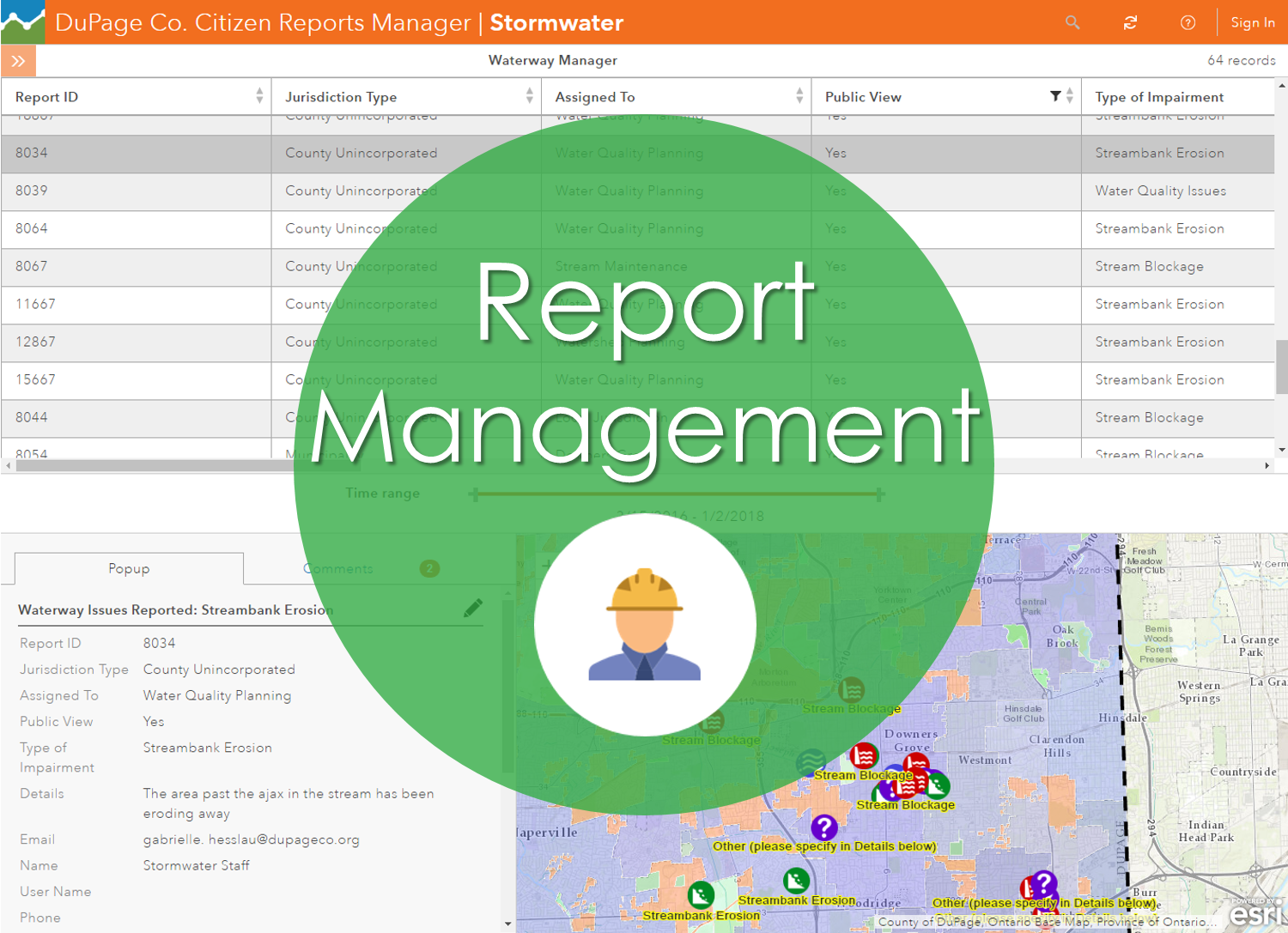This screenshot has height=933, width=1288.
Task: Open the help question mark icon
Action: pos(1188,22)
